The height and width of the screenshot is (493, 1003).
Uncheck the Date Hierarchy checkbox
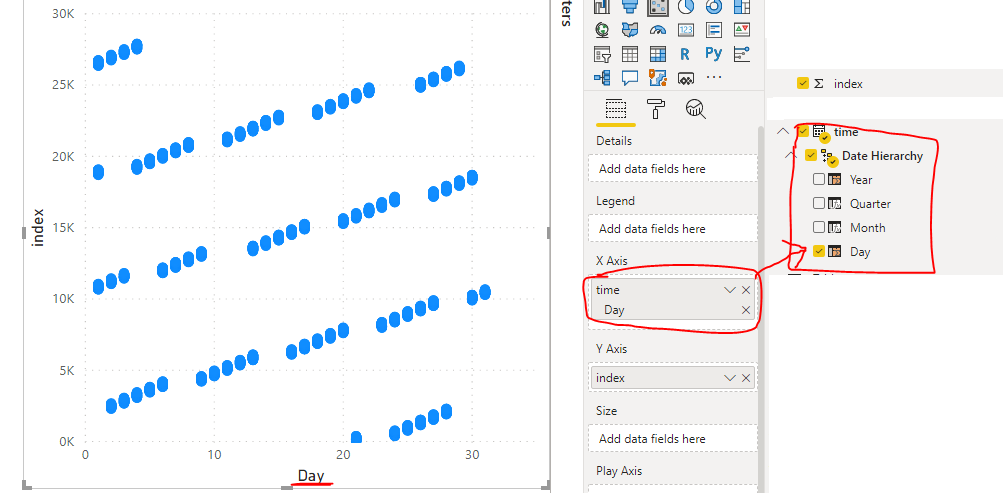coord(811,155)
